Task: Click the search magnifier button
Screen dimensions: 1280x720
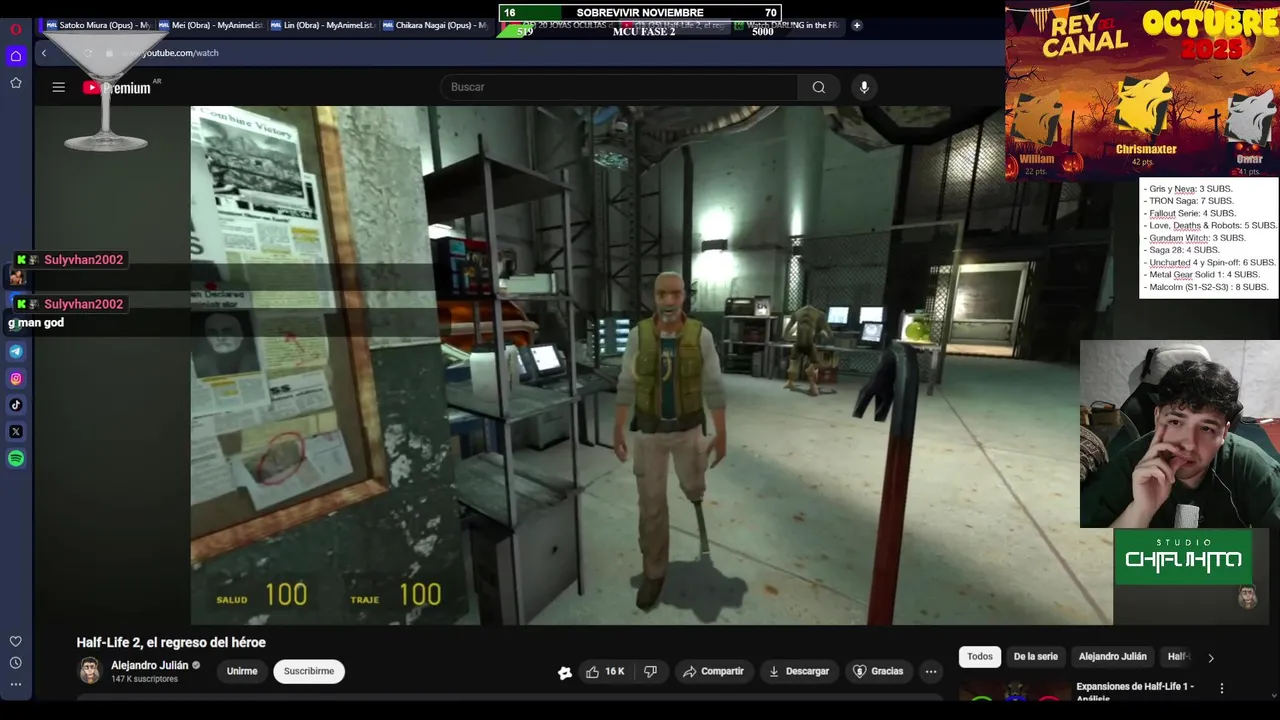Action: (819, 87)
